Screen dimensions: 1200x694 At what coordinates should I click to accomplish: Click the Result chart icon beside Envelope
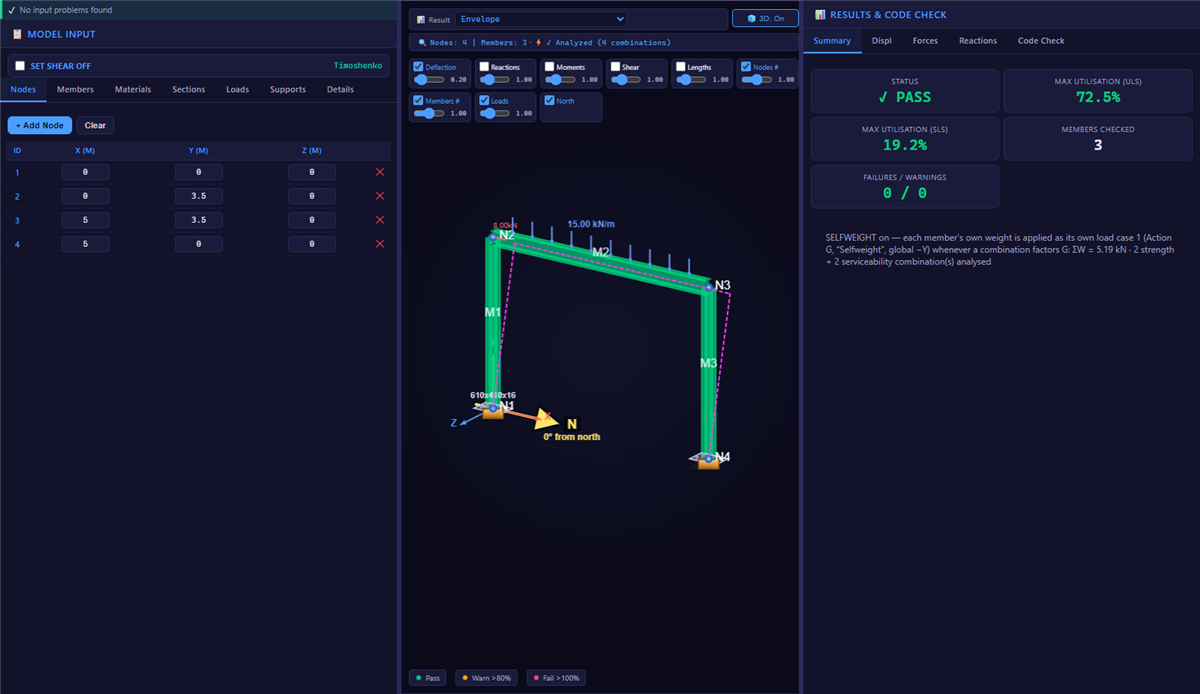point(421,19)
